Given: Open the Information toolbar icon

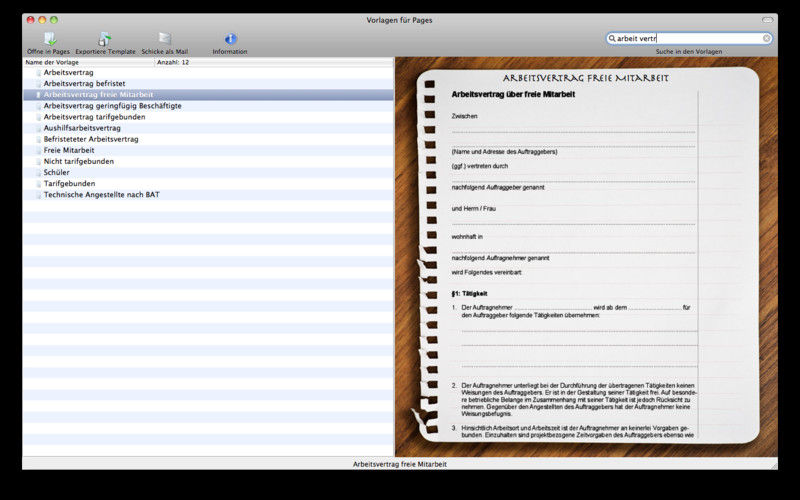Looking at the screenshot, I should pyautogui.click(x=231, y=39).
